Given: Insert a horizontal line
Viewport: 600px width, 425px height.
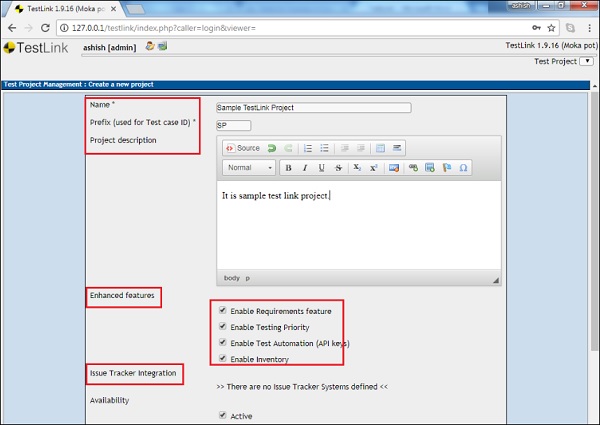Looking at the screenshot, I should [397, 148].
